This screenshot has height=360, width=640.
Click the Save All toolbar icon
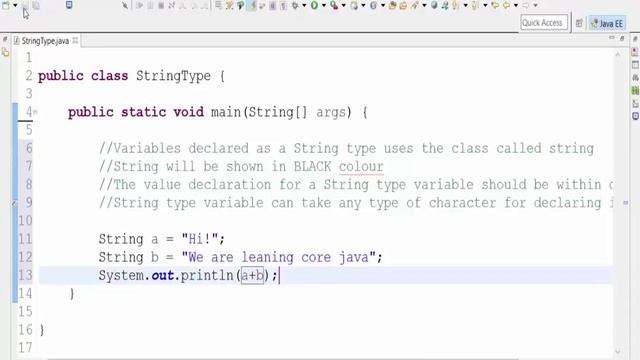[x=36, y=5]
